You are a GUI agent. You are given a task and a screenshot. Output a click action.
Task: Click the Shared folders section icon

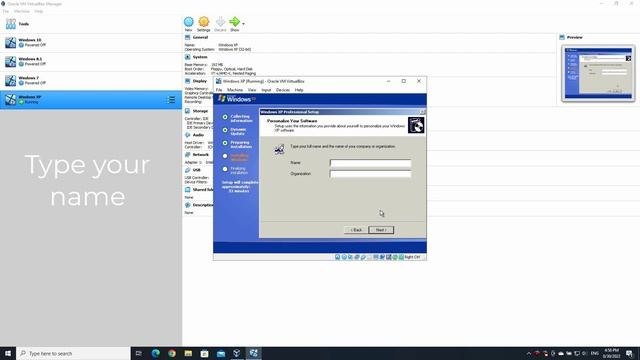(x=188, y=190)
